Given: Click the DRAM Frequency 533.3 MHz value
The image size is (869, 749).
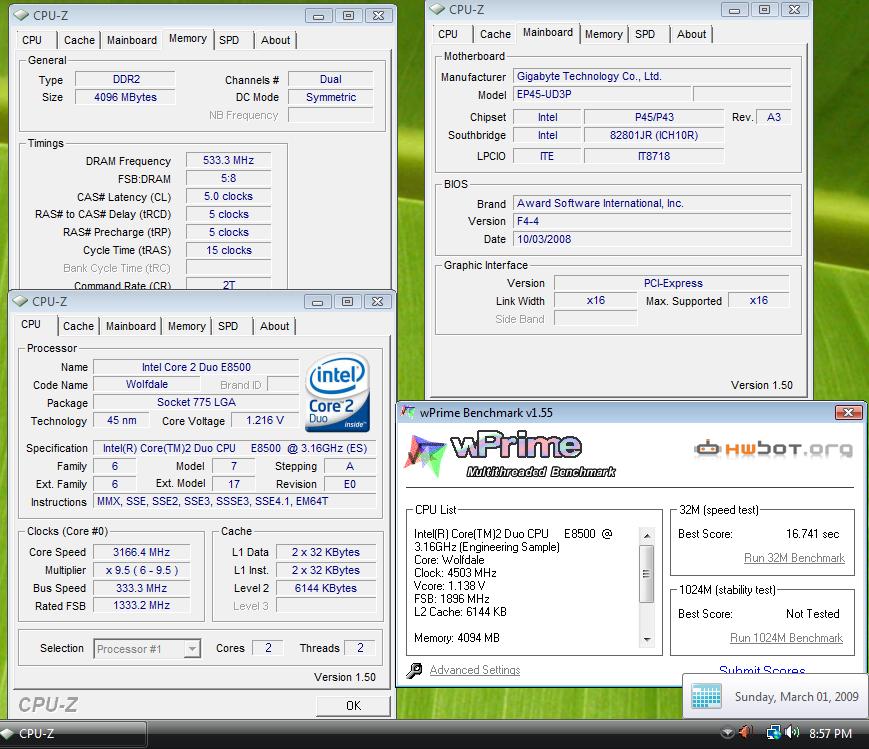Looking at the screenshot, I should pyautogui.click(x=228, y=160).
